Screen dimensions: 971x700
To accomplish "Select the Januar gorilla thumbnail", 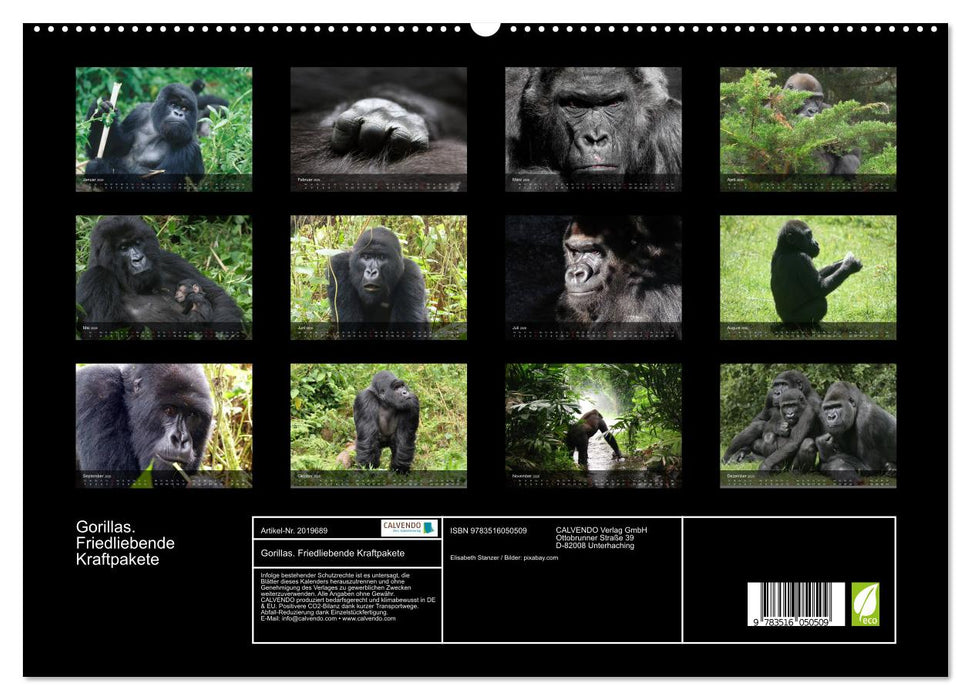I will (163, 128).
